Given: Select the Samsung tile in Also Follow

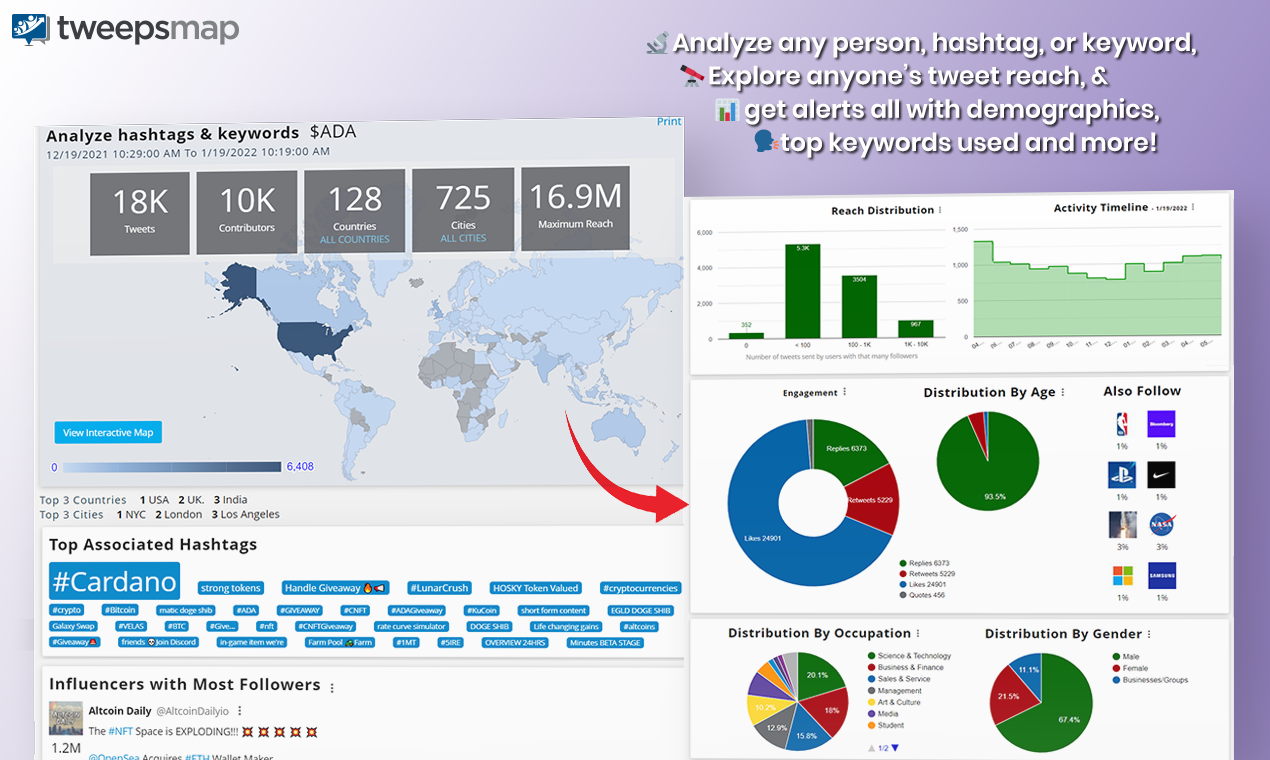Looking at the screenshot, I should (x=1161, y=574).
